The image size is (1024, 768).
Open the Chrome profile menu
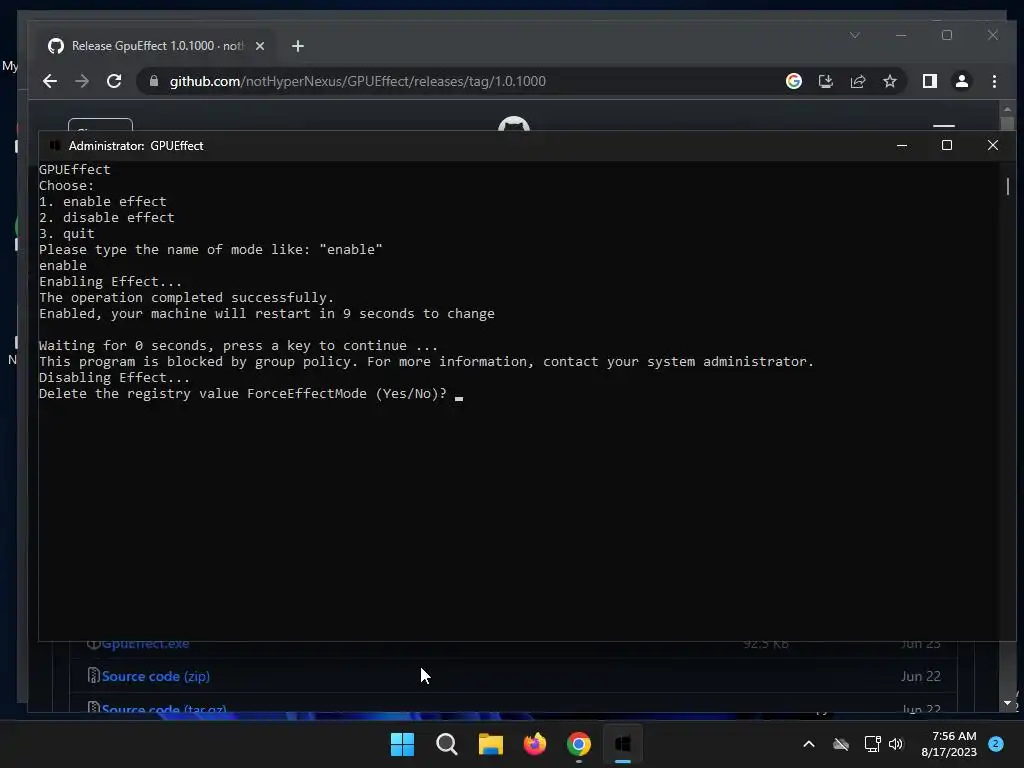tap(961, 81)
